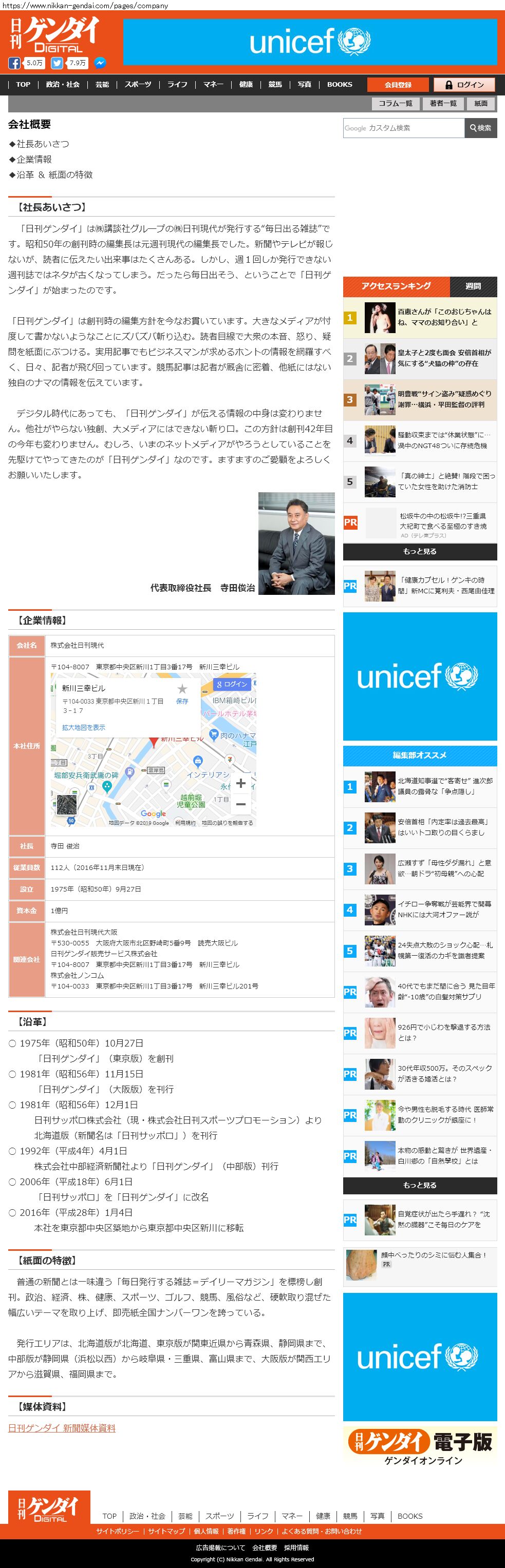The width and height of the screenshot is (505, 1568).
Task: Open 拡大地図を表示 link on map
Action: coord(83,727)
